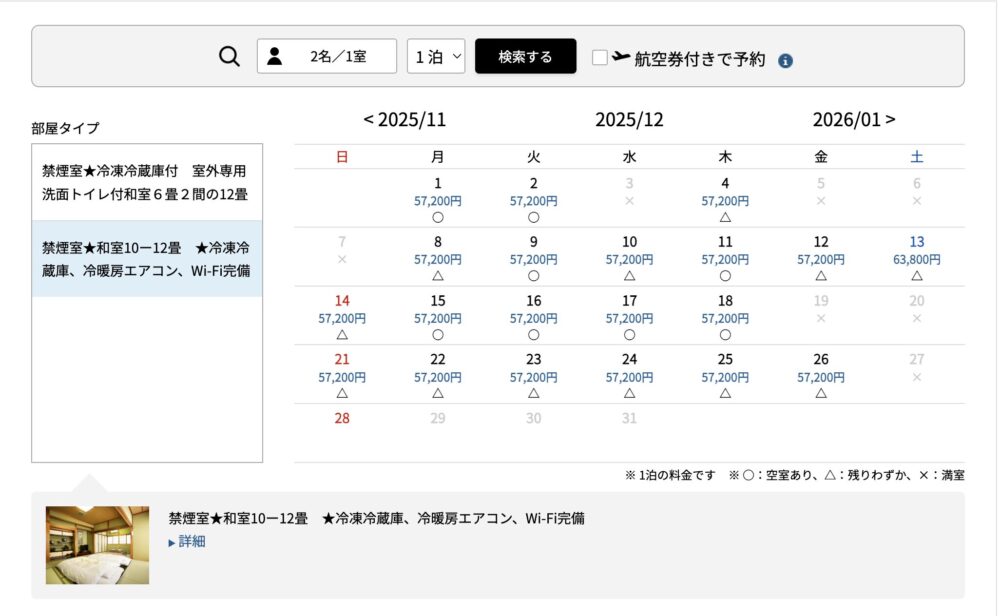Viewport: 1000px width, 616px height.
Task: Select December 13 price 63,800円
Action: (x=917, y=259)
